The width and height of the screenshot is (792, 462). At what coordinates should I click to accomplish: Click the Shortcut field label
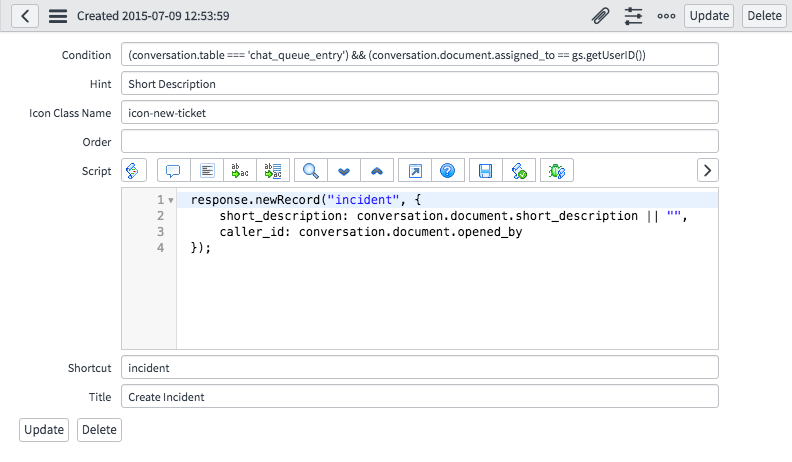coord(89,368)
